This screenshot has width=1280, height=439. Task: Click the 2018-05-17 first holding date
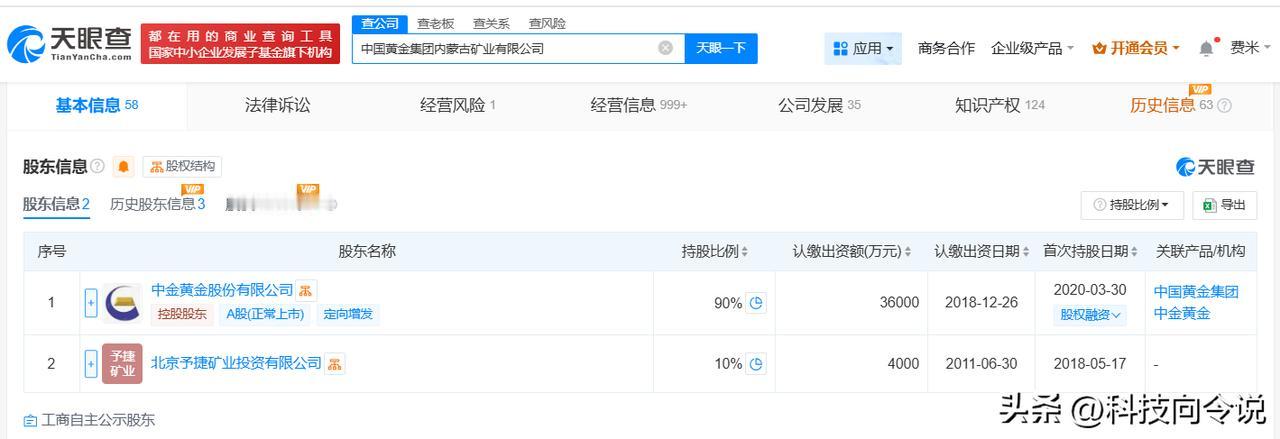(1089, 364)
